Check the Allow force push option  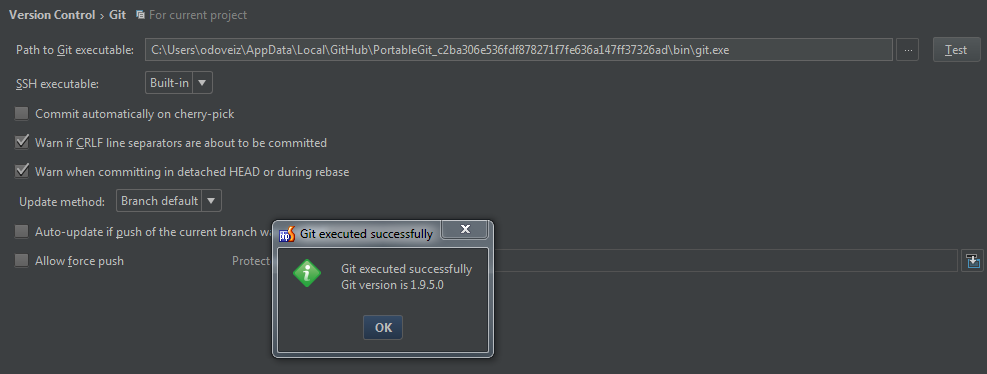tap(21, 261)
